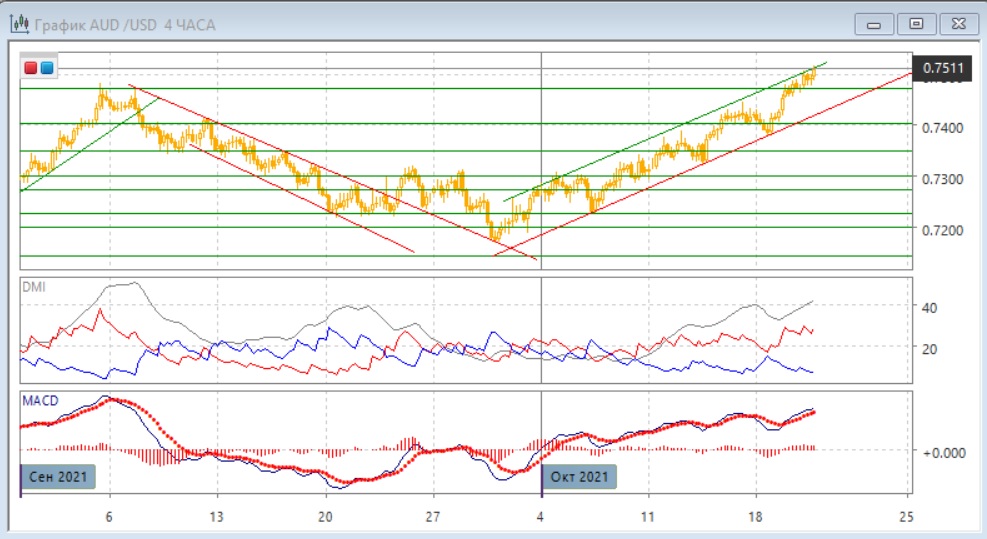987x539 pixels.
Task: Click date 13 on the time axis
Action: 216,517
